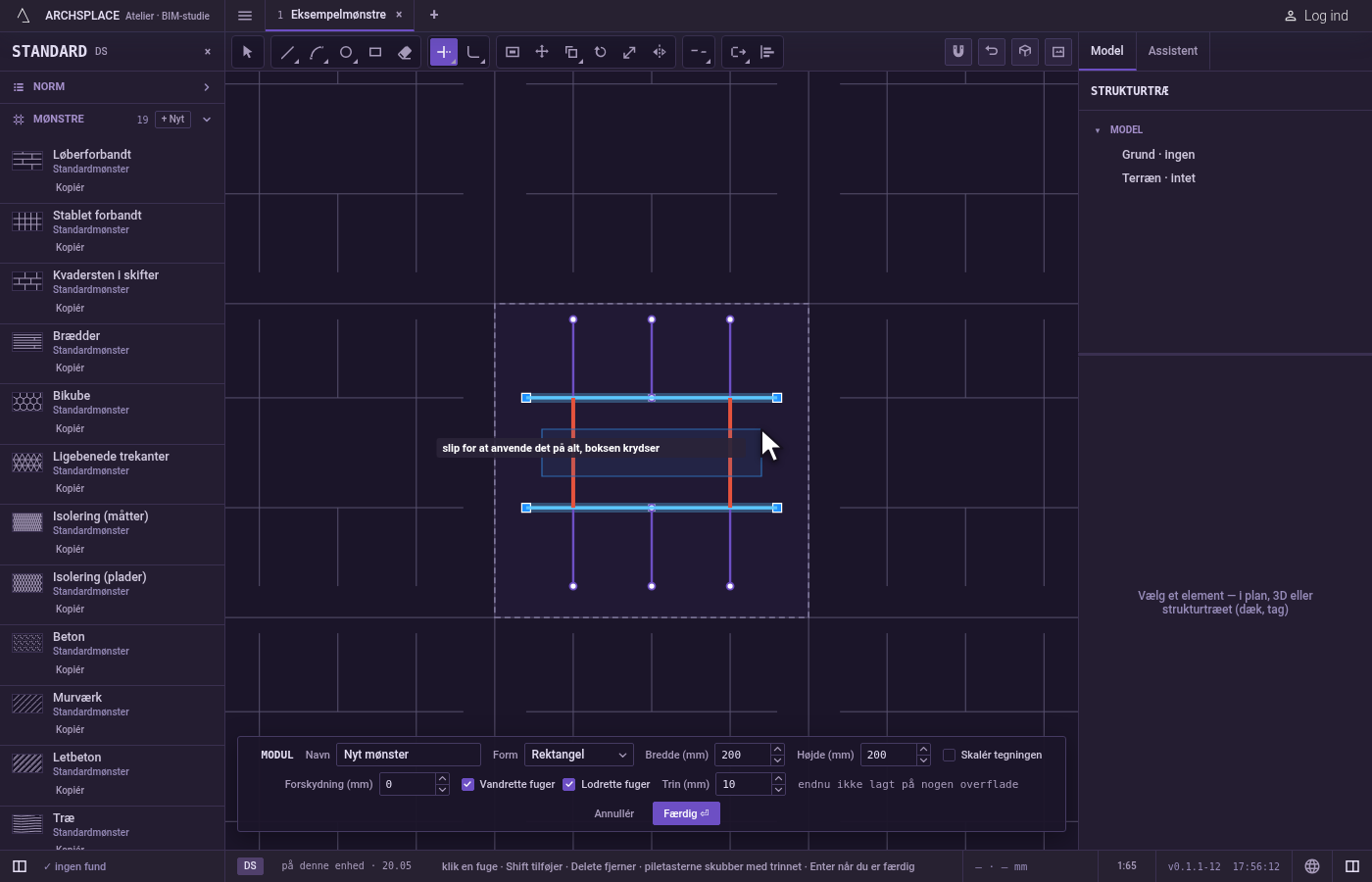This screenshot has width=1372, height=882.
Task: Expand the NORM section chevron
Action: (x=207, y=87)
